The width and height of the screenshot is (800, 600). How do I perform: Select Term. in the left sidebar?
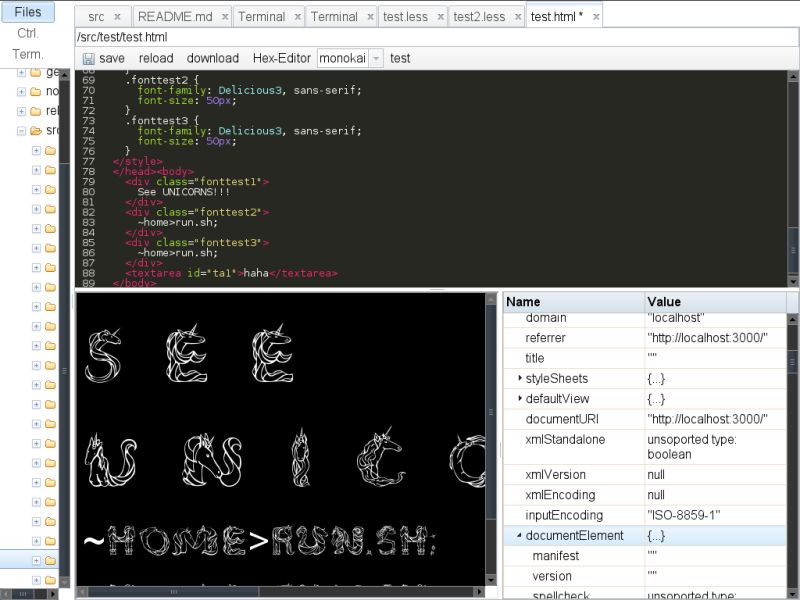click(26, 54)
